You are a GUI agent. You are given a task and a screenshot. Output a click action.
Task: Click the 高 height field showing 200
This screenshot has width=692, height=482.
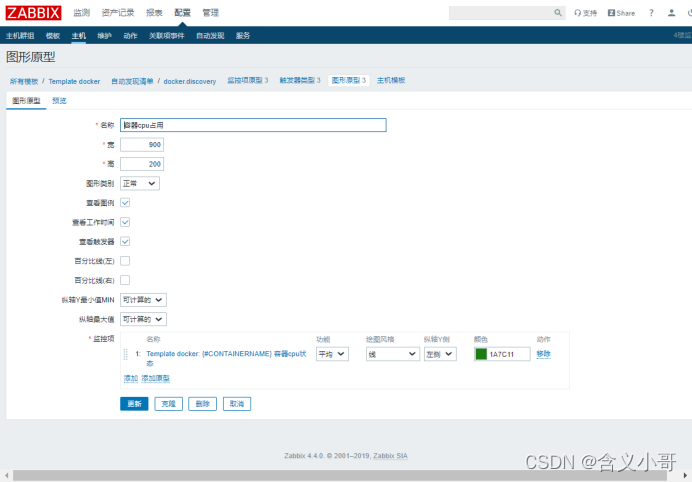[142, 164]
